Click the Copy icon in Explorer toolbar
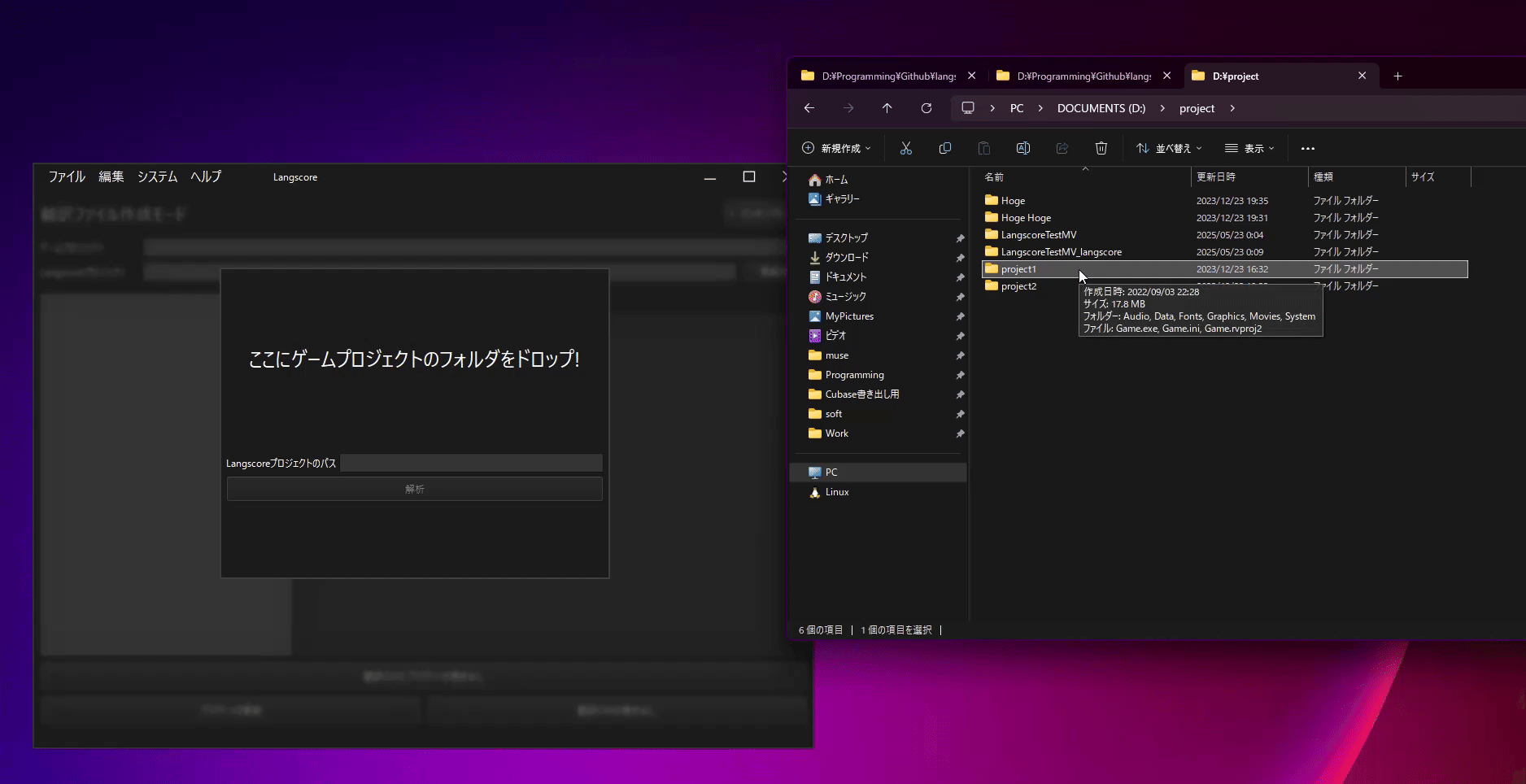This screenshot has width=1526, height=784. click(944, 148)
